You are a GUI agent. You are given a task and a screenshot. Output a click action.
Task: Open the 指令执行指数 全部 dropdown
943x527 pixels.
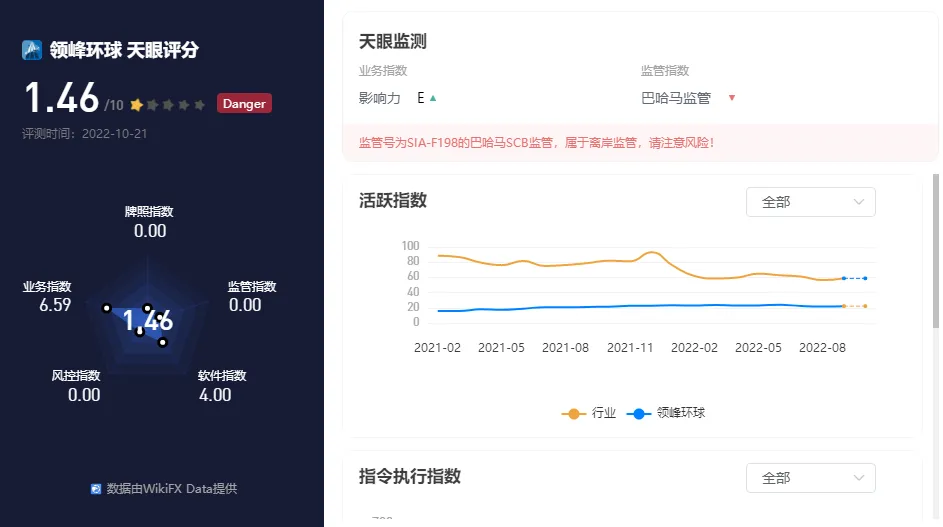coord(811,478)
